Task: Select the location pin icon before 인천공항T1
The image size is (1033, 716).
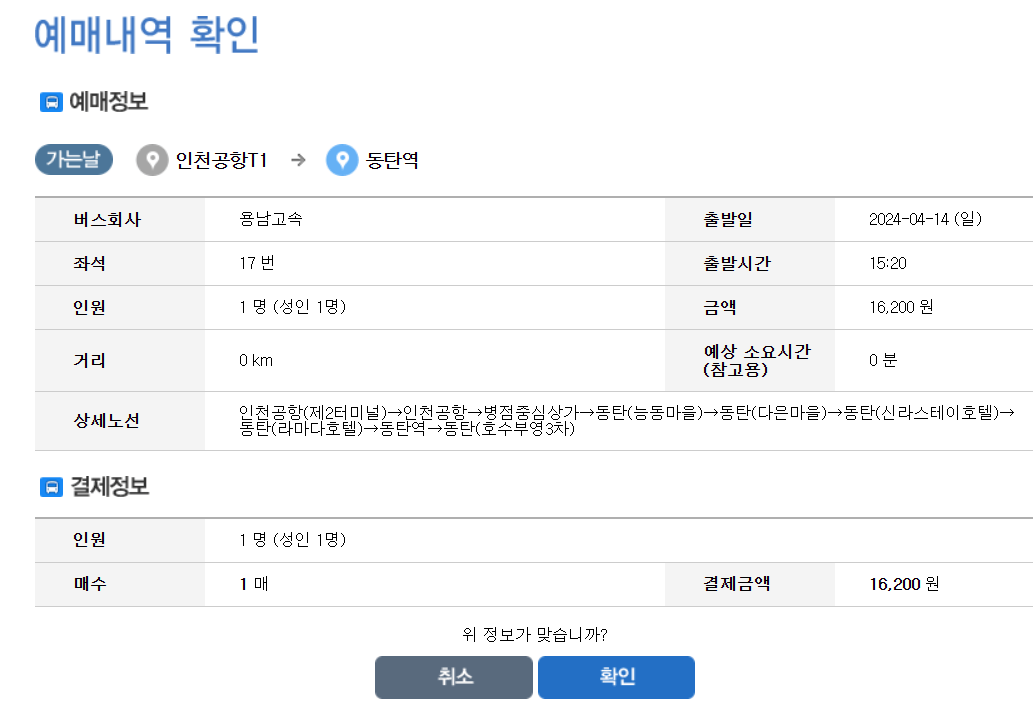Action: (x=151, y=159)
